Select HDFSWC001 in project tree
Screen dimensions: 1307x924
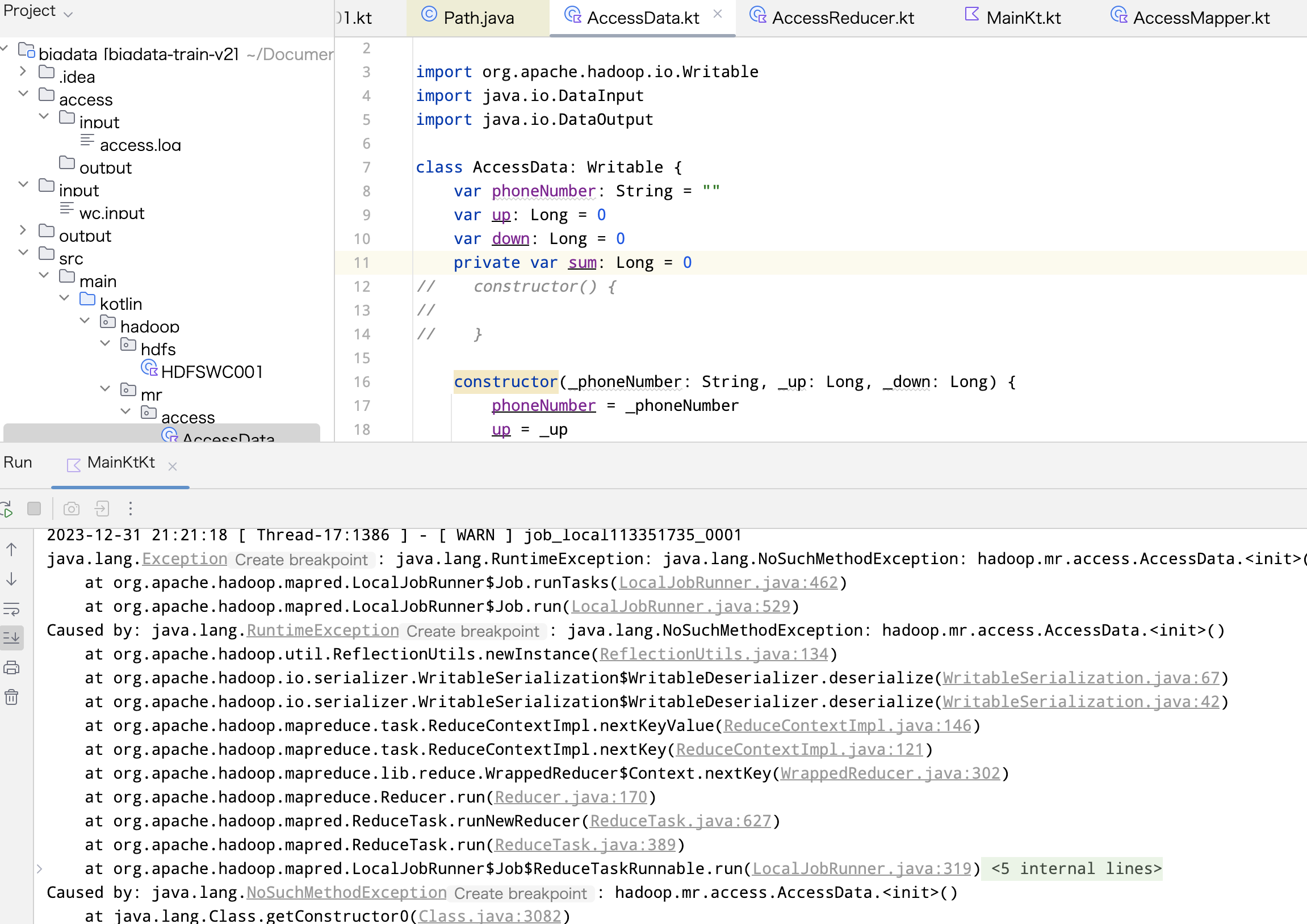(212, 372)
